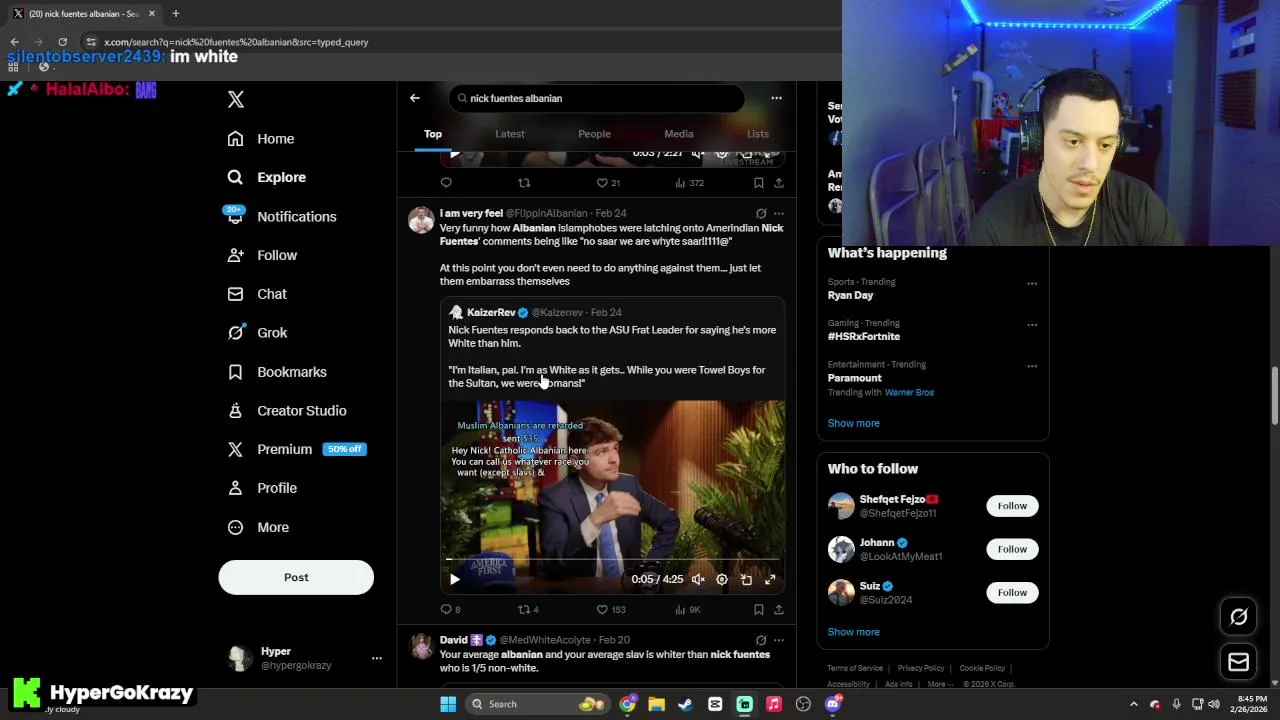Open Creator Studio in sidebar
Image resolution: width=1280 pixels, height=720 pixels.
point(287,411)
